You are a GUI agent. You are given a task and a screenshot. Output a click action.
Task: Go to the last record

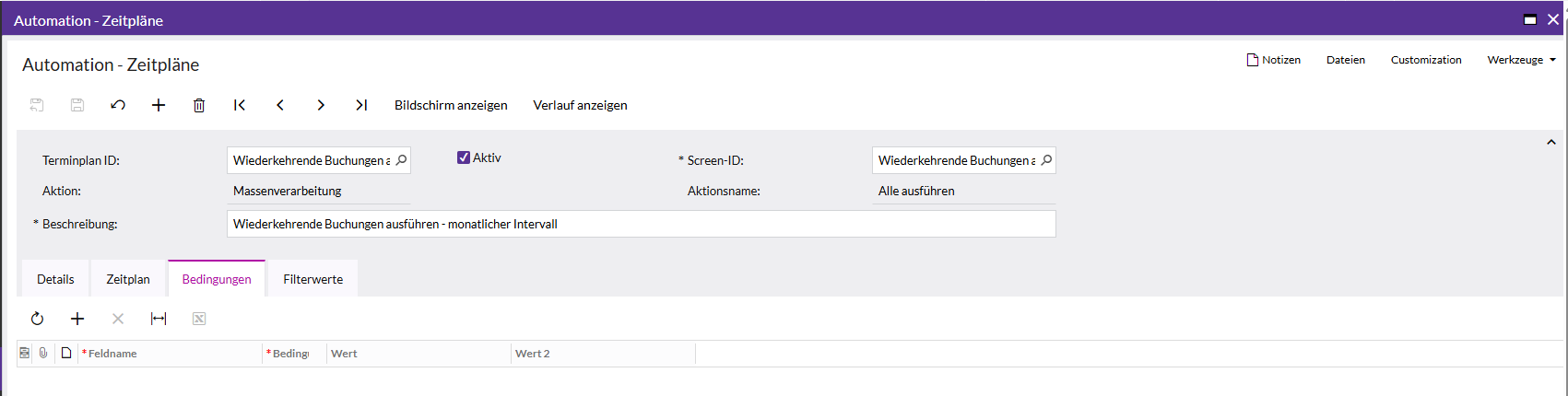[361, 105]
